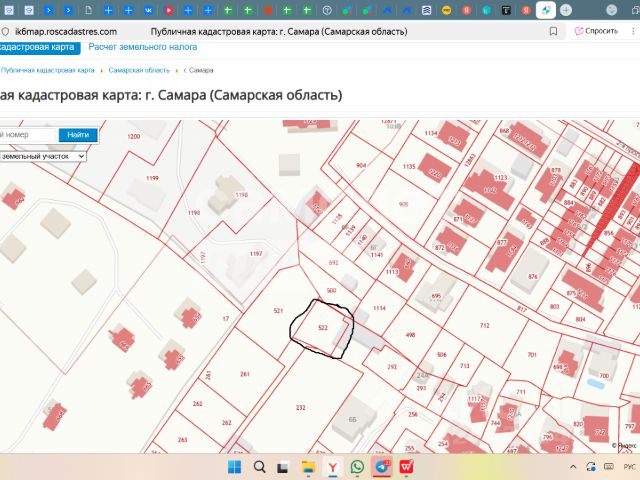Select land parcel 522 on the map
Viewport: 640px width, 480px height.
(x=322, y=328)
